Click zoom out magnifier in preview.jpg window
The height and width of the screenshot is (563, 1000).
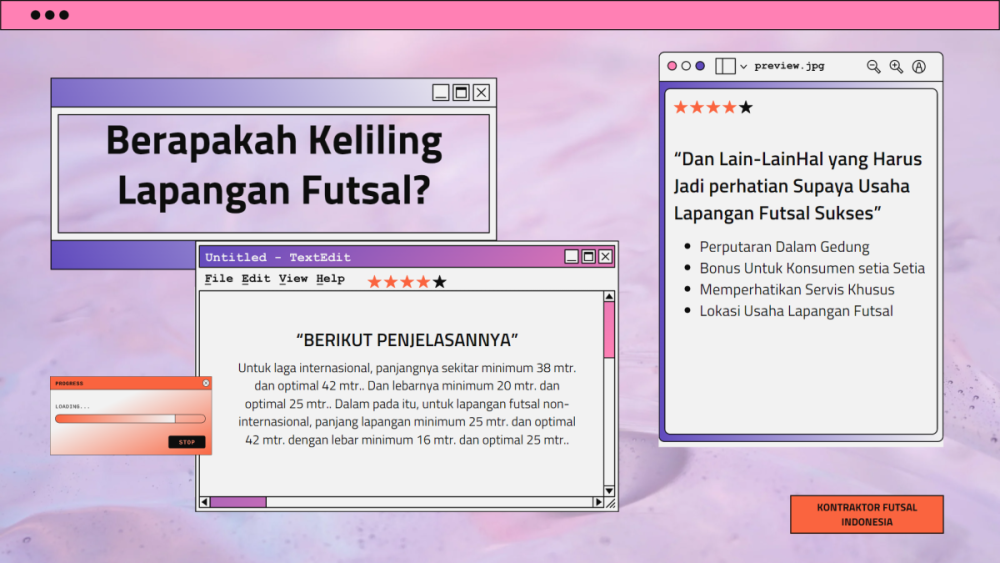click(x=873, y=66)
